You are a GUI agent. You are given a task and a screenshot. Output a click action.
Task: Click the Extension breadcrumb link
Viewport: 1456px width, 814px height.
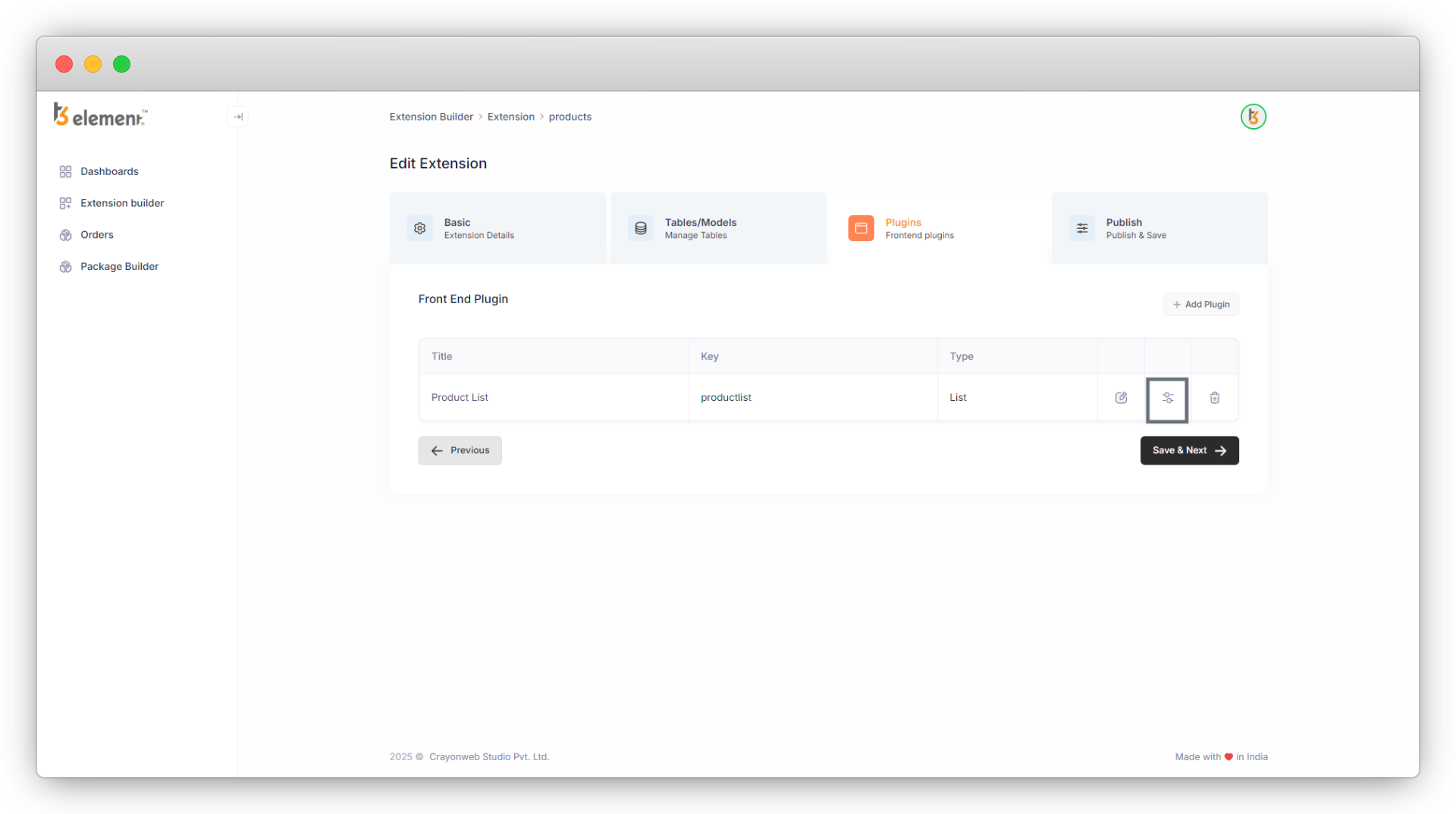(510, 117)
